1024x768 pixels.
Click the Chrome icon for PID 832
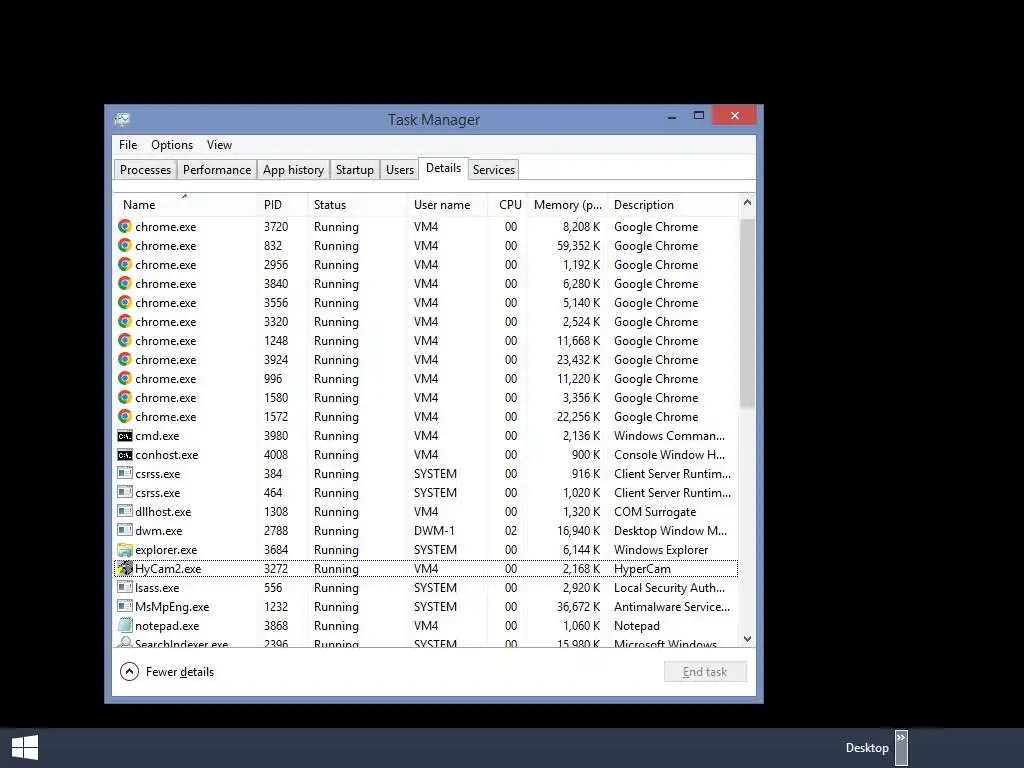click(x=125, y=246)
